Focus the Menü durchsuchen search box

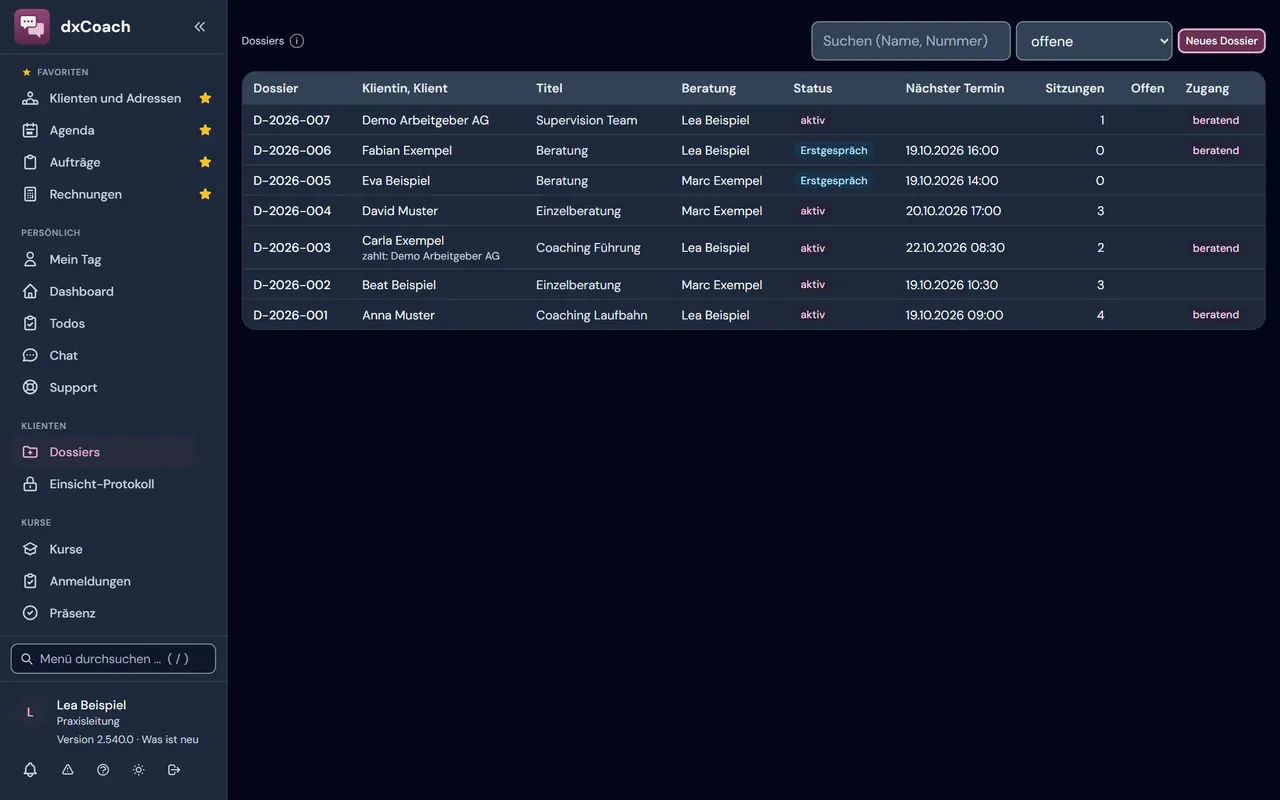(x=113, y=659)
